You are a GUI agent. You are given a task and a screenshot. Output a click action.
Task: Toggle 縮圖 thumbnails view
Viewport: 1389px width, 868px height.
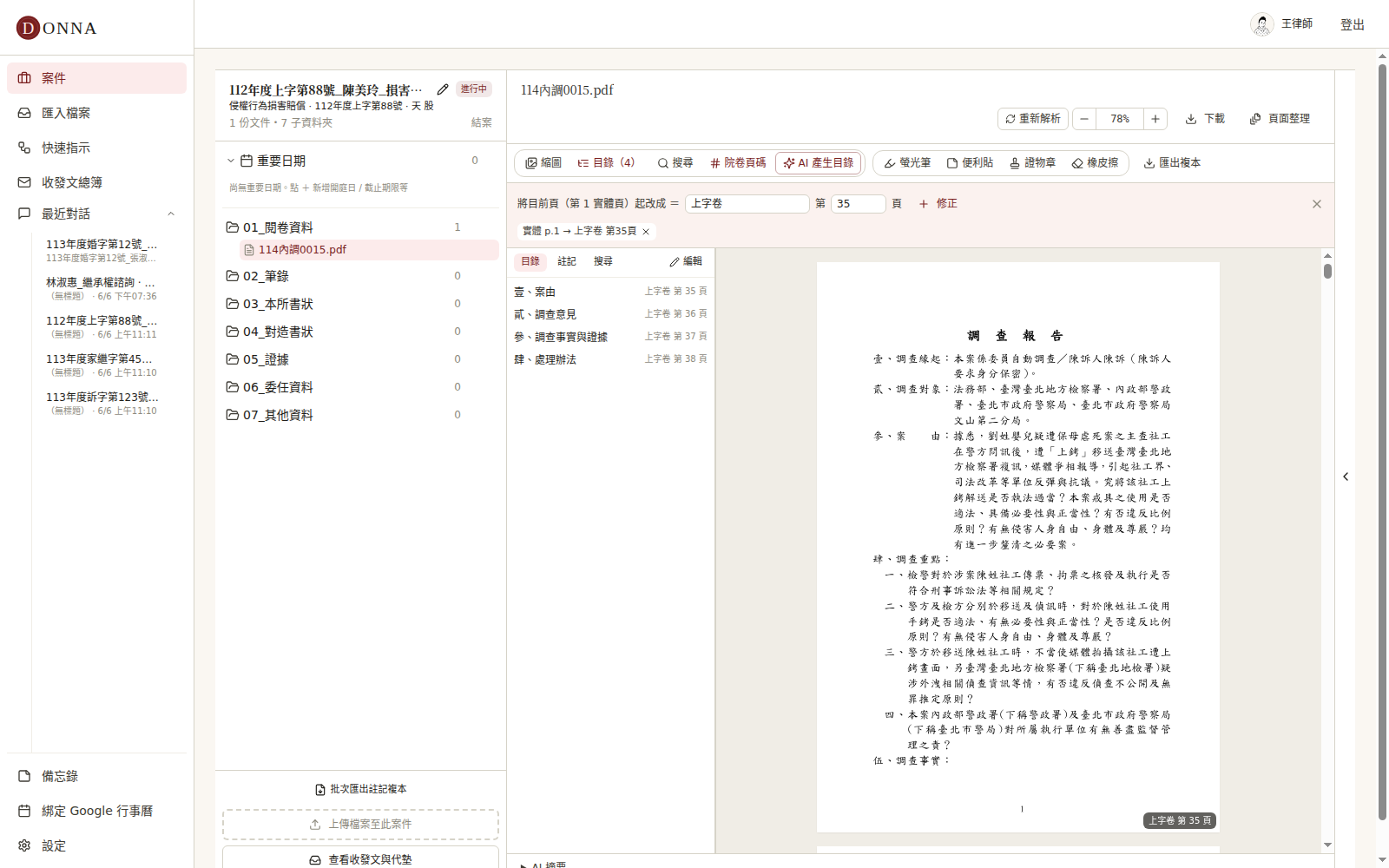pos(543,163)
